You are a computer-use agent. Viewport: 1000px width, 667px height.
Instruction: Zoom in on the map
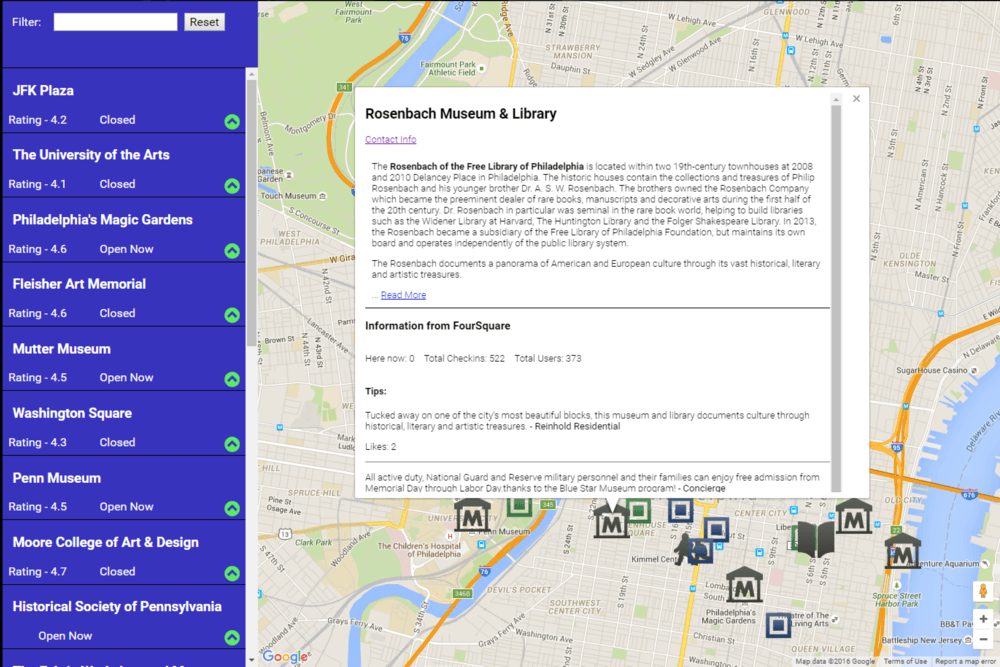click(x=983, y=619)
